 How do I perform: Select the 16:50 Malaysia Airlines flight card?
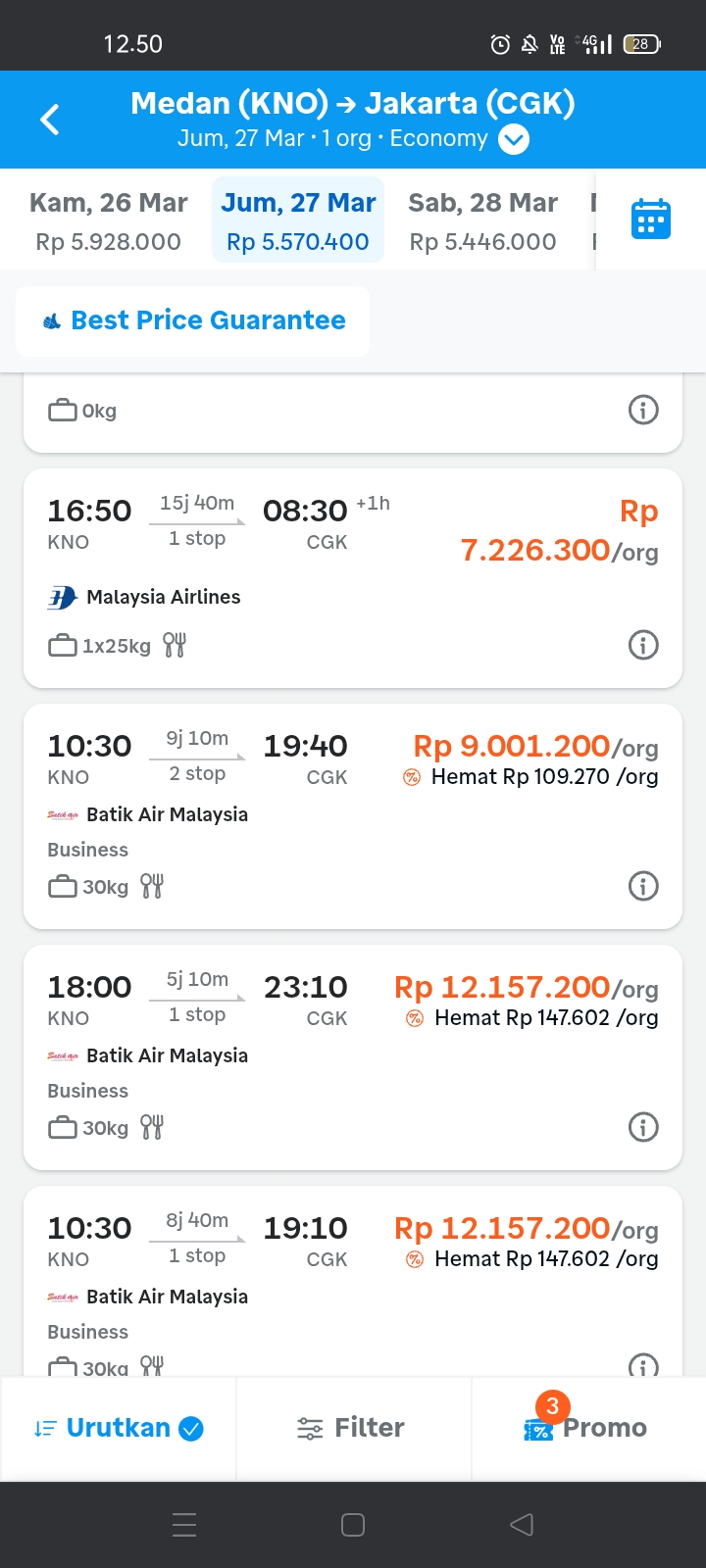294,578
